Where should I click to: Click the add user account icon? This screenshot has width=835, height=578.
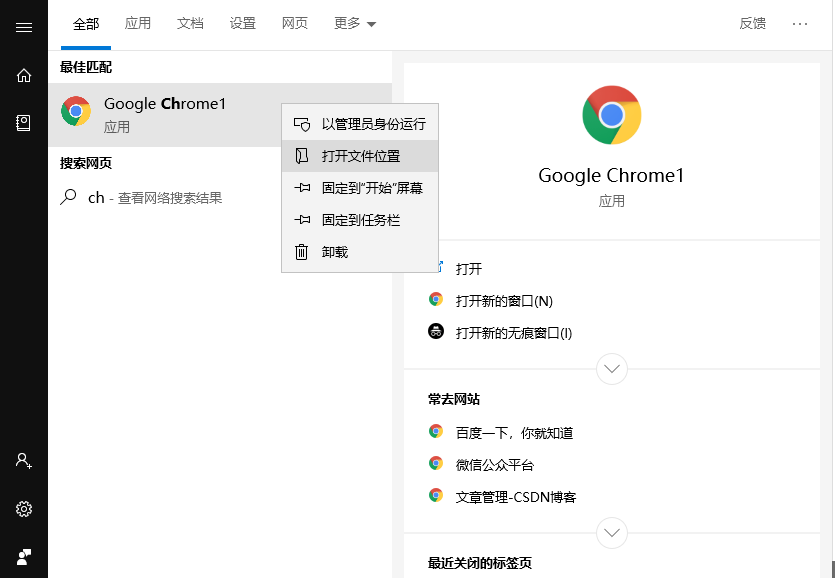tap(24, 461)
